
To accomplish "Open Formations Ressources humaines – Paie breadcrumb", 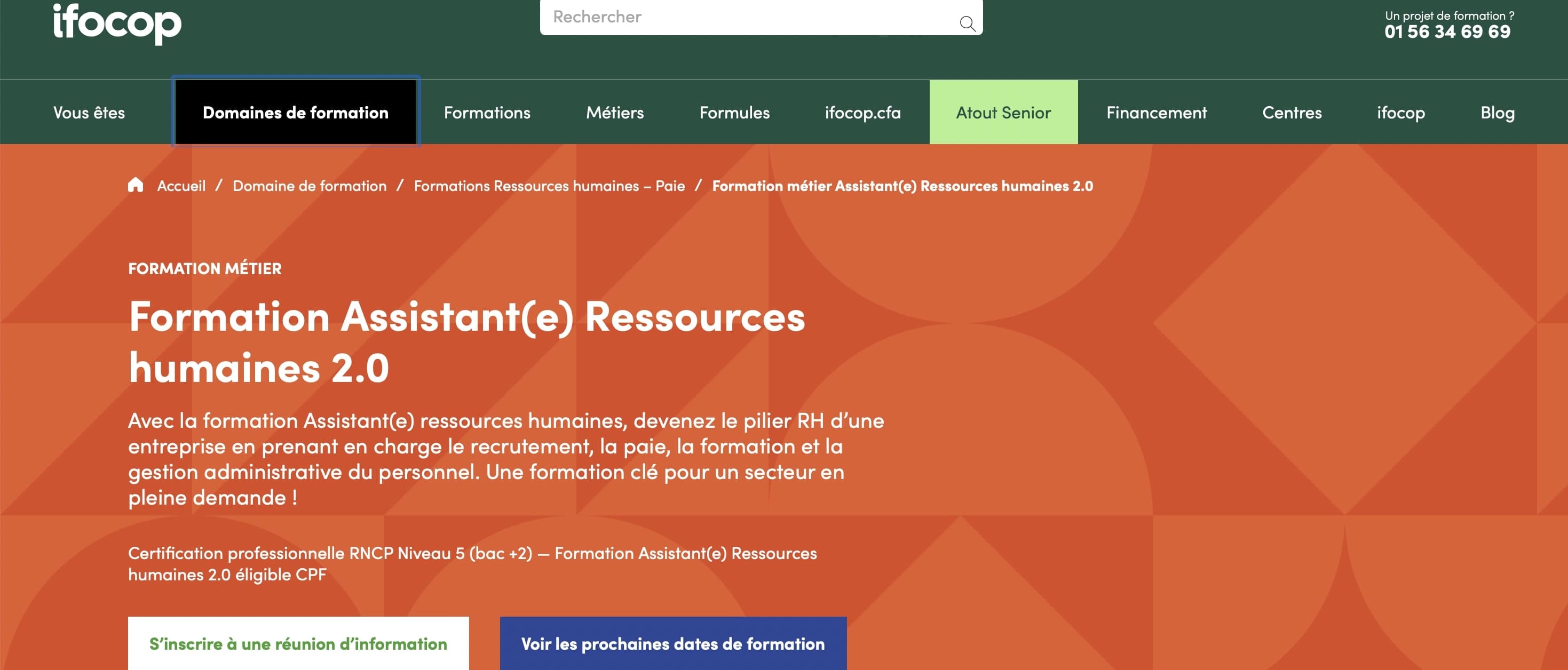I will pyautogui.click(x=549, y=186).
